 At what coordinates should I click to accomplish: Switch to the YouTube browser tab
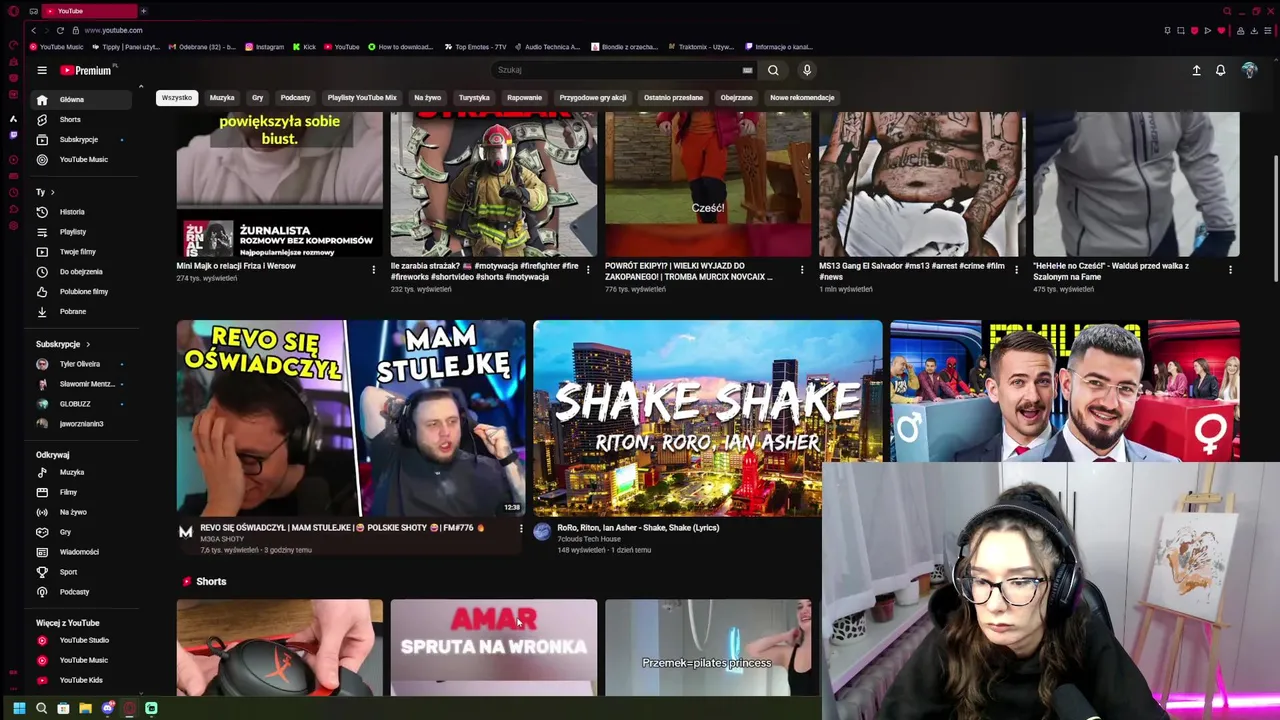[x=90, y=11]
